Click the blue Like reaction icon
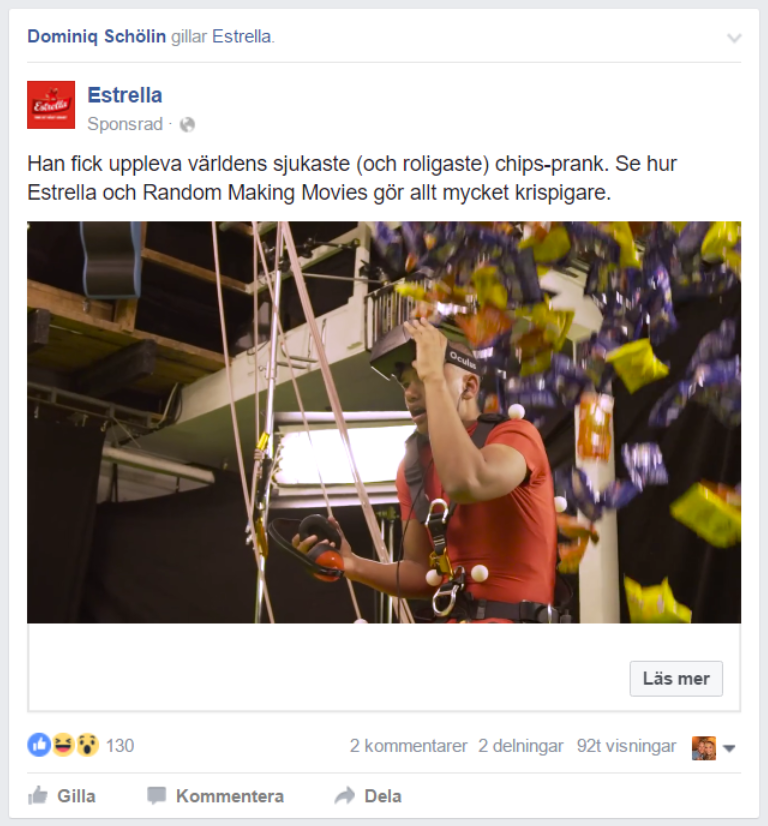 click(39, 745)
